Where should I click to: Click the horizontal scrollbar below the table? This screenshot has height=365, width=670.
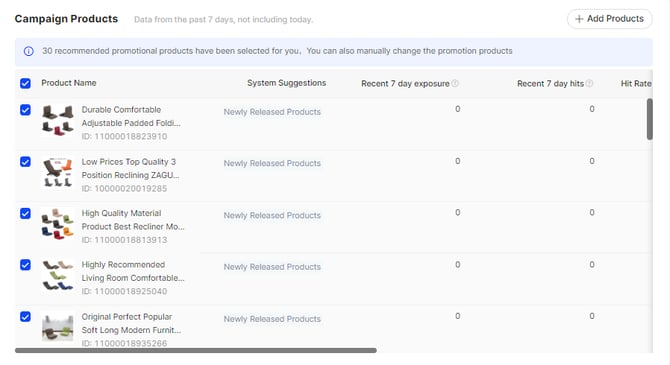(x=196, y=350)
